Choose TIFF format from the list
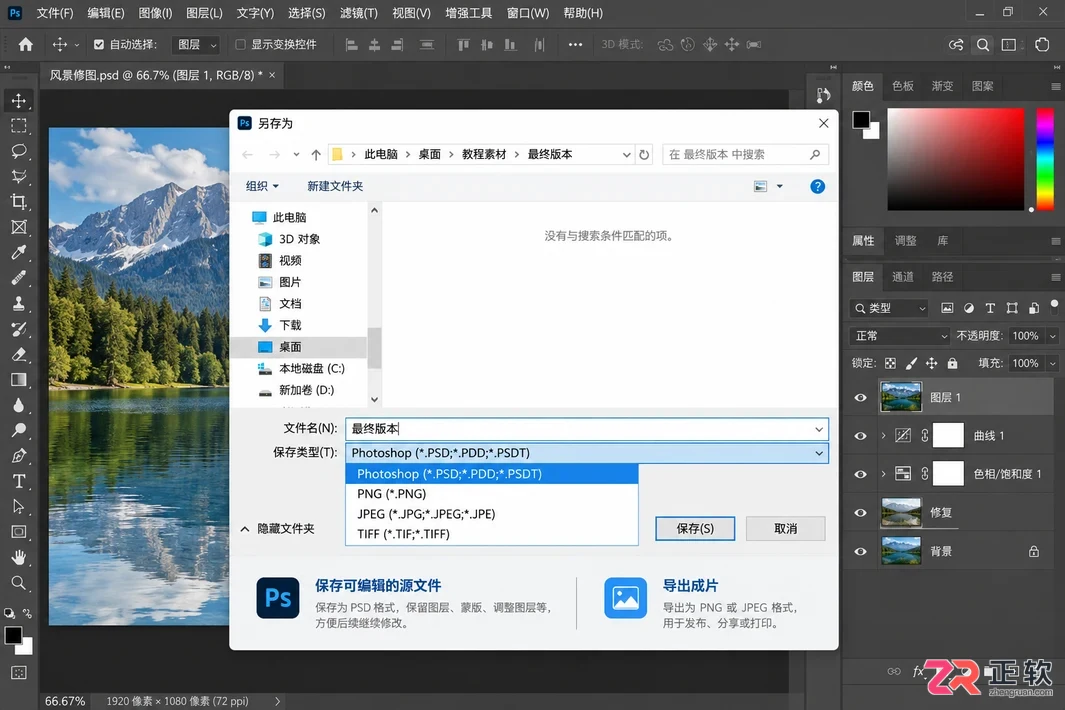This screenshot has width=1065, height=710. click(492, 534)
